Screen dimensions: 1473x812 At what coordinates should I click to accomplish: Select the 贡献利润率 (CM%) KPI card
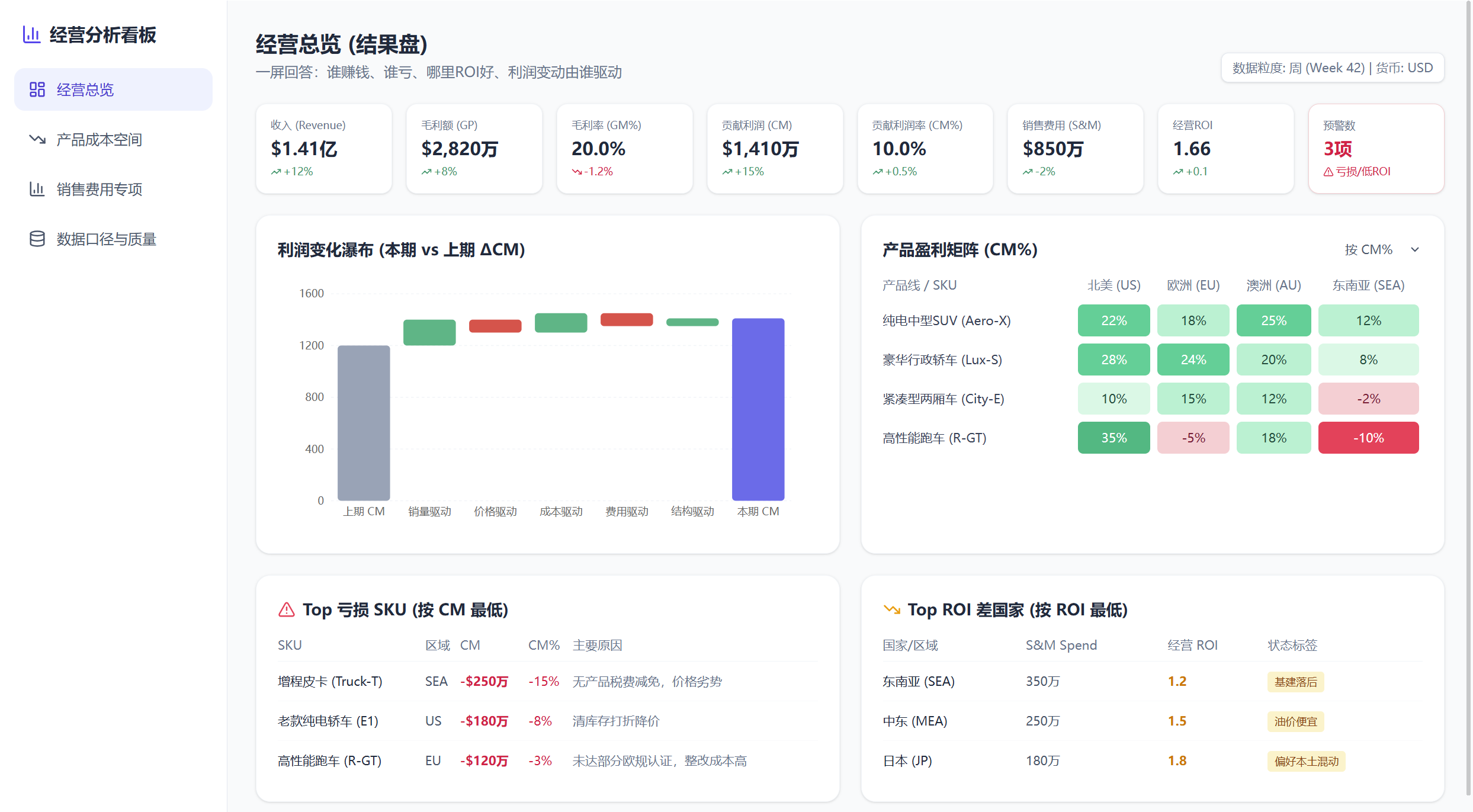[925, 149]
